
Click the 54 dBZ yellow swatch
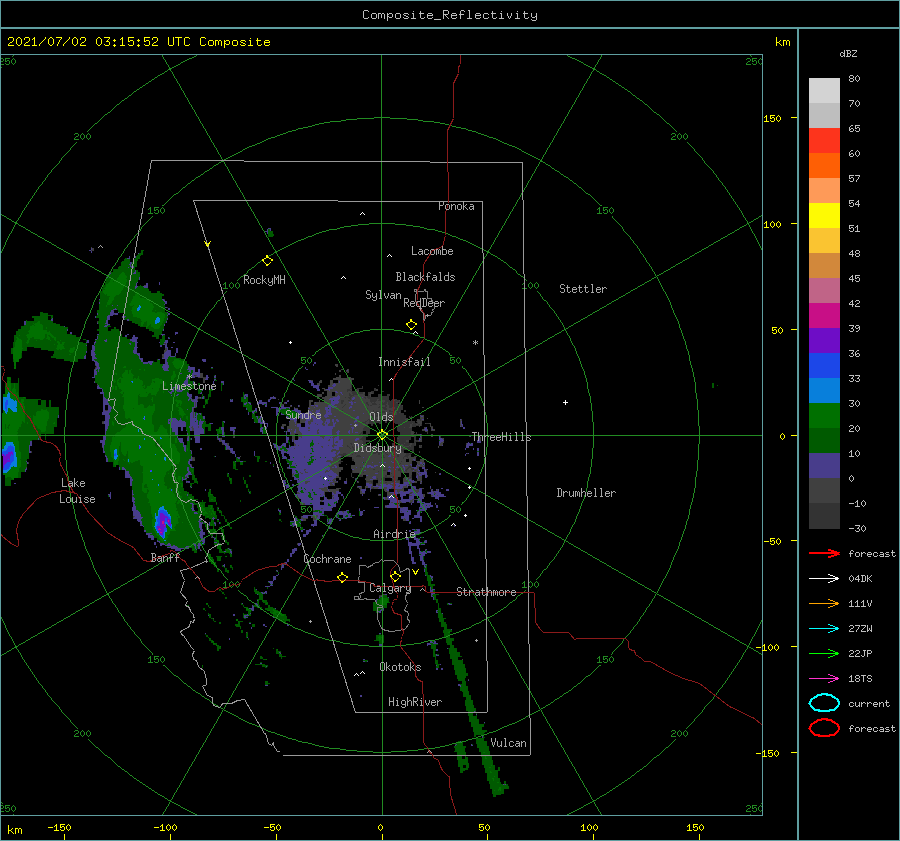point(824,215)
